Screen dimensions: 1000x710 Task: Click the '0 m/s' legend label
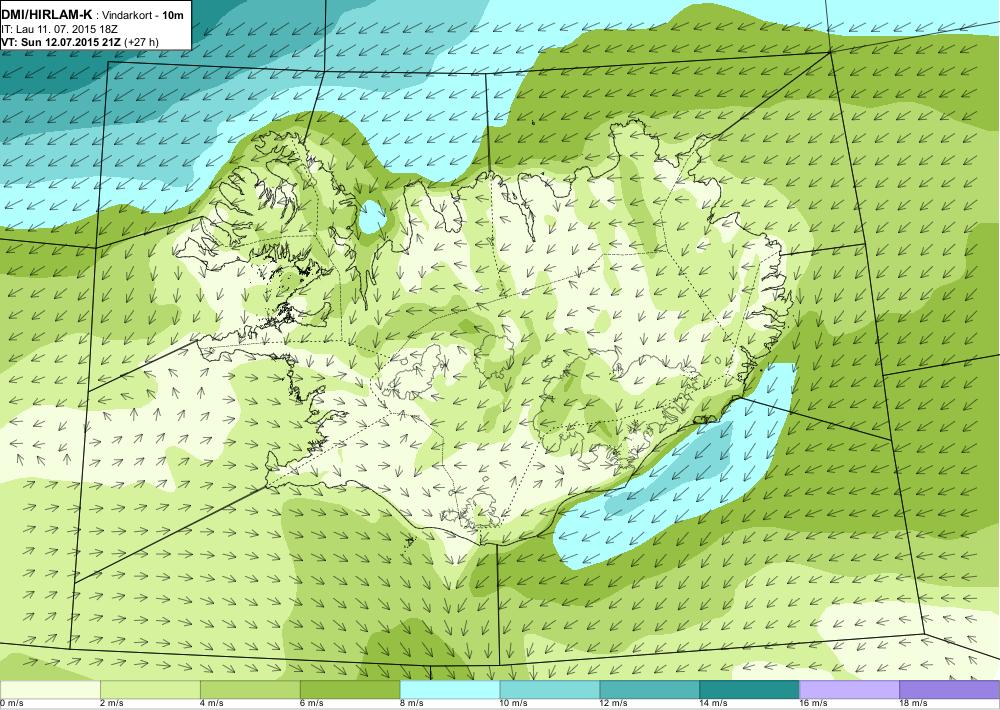[11, 704]
